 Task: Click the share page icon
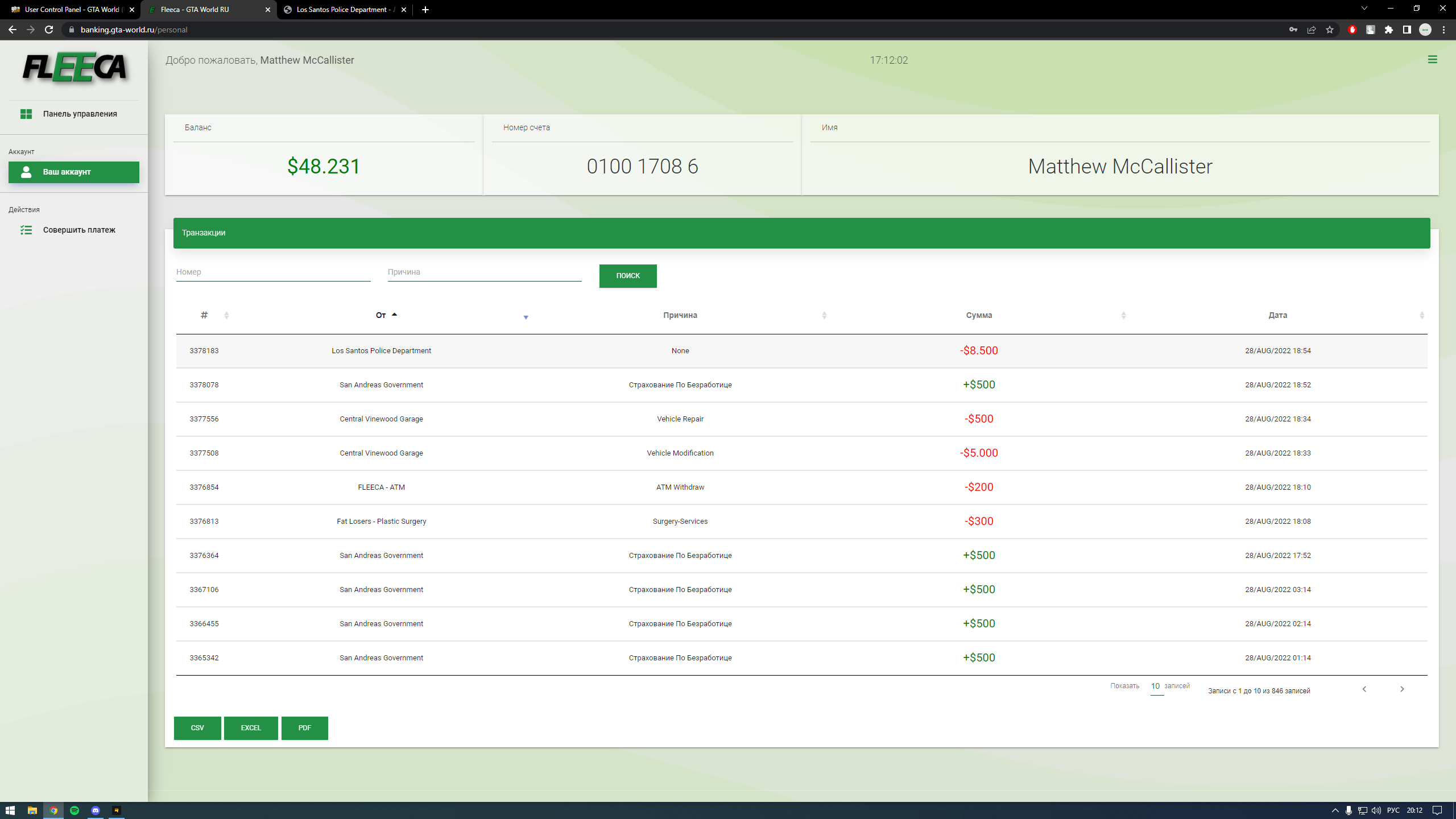coord(1312,30)
